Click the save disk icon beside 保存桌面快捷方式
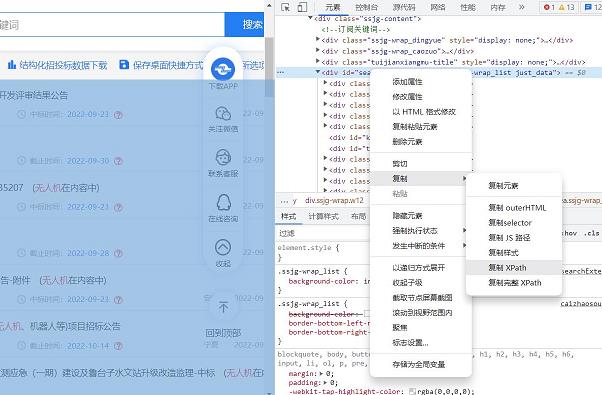The image size is (602, 395). pyautogui.click(x=124, y=64)
